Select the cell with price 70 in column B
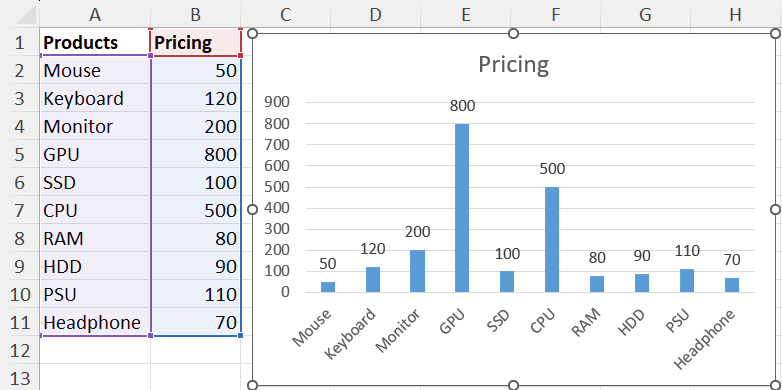Image resolution: width=782 pixels, height=390 pixels. pos(196,322)
